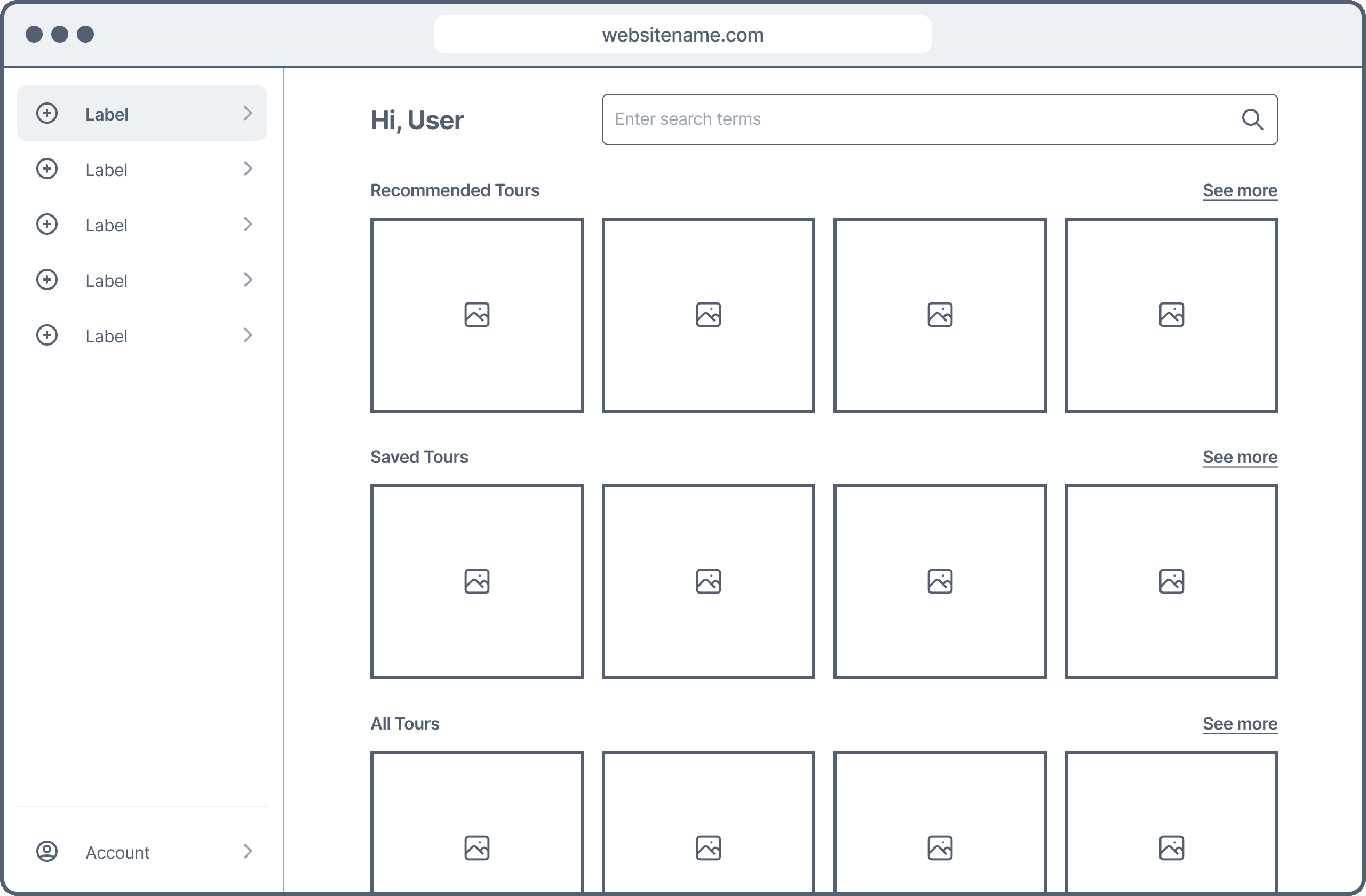This screenshot has height=896, width=1366.
Task: Click the Account profile icon in sidebar
Action: [x=47, y=851]
